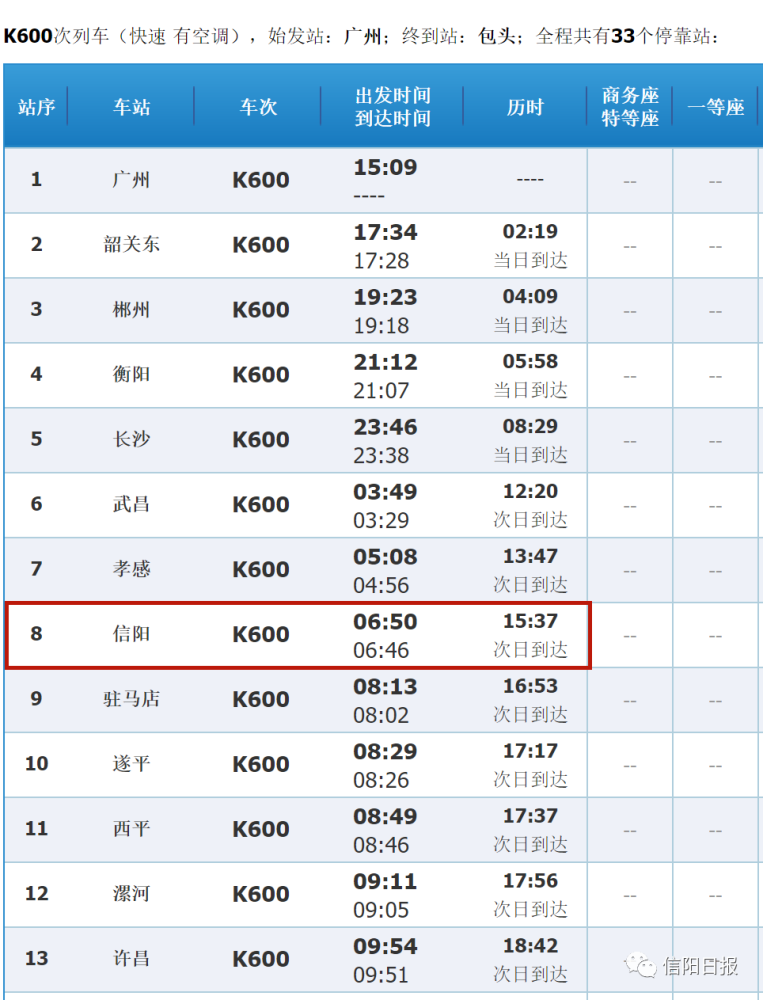The image size is (763, 1000).
Task: Open the 漯河 station link
Action: pyautogui.click(x=131, y=893)
